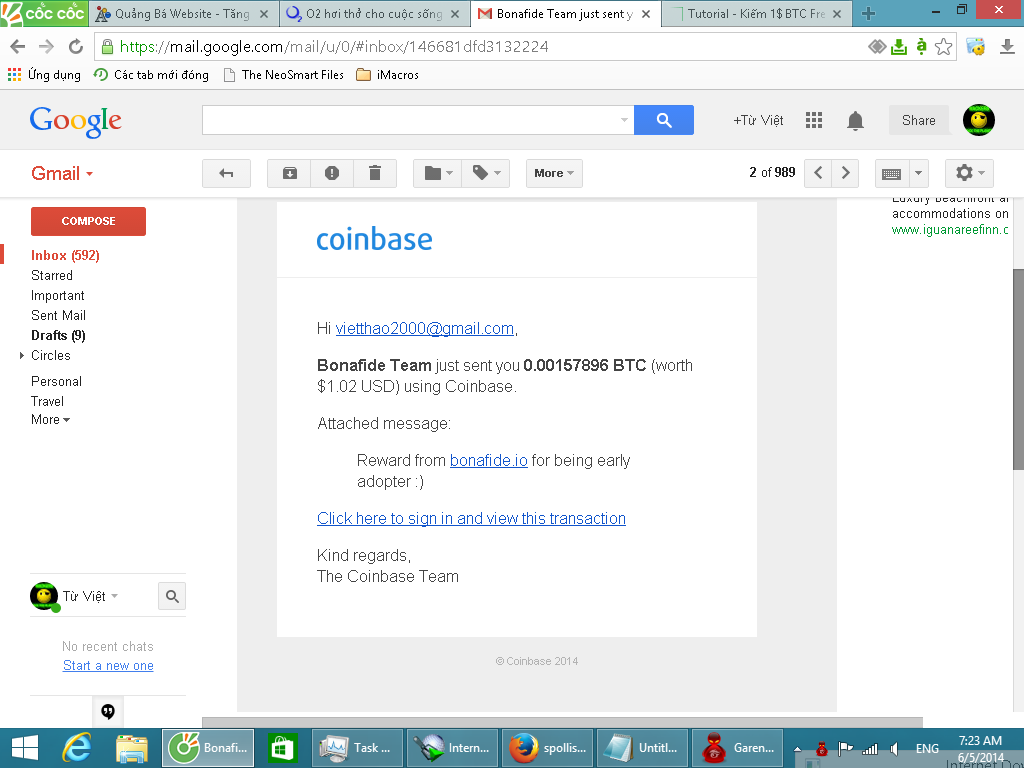This screenshot has height=768, width=1024.
Task: Open The NeoSmart Files bookmark
Action: pos(283,74)
